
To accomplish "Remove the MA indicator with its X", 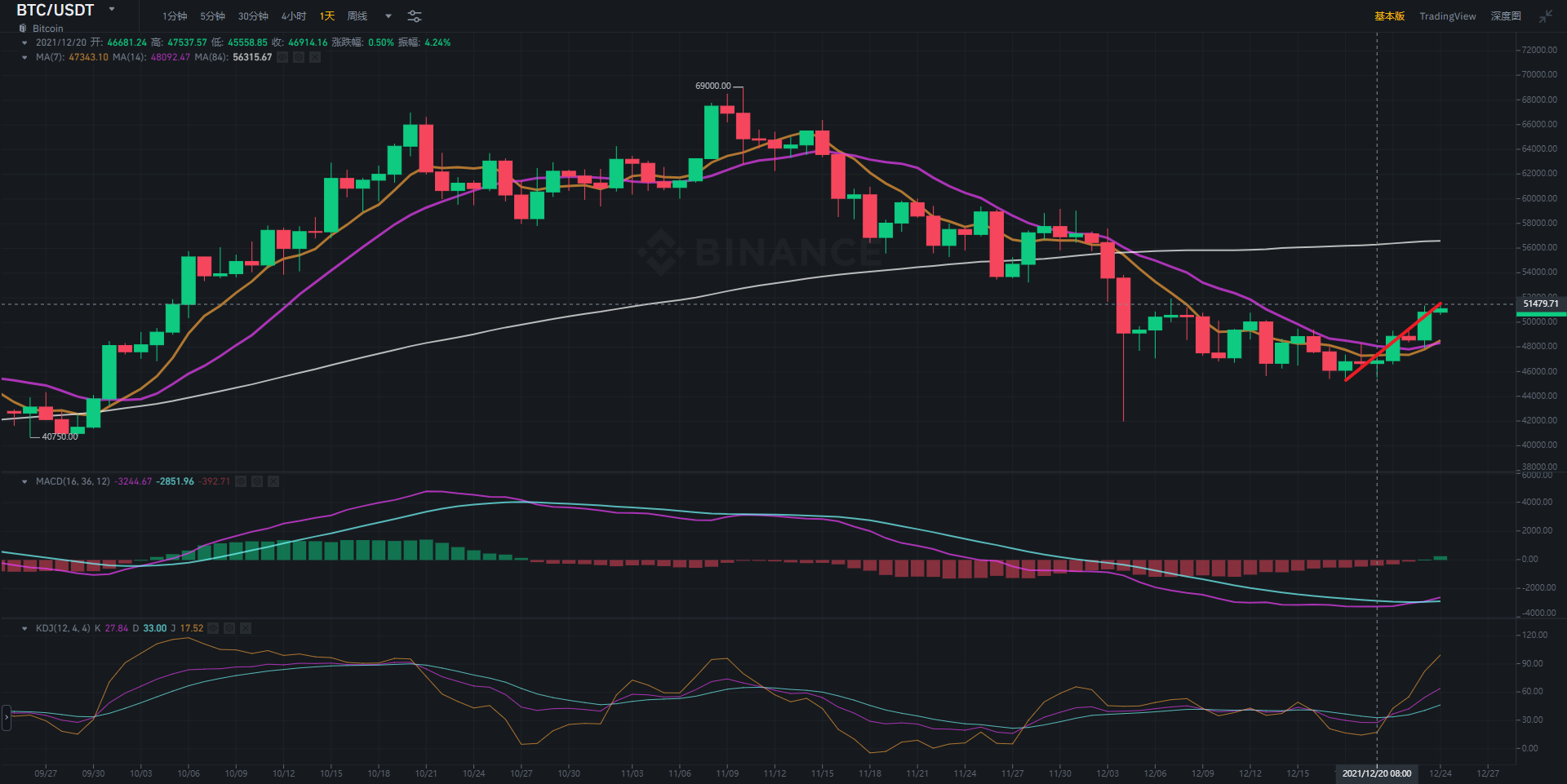I will click(315, 57).
